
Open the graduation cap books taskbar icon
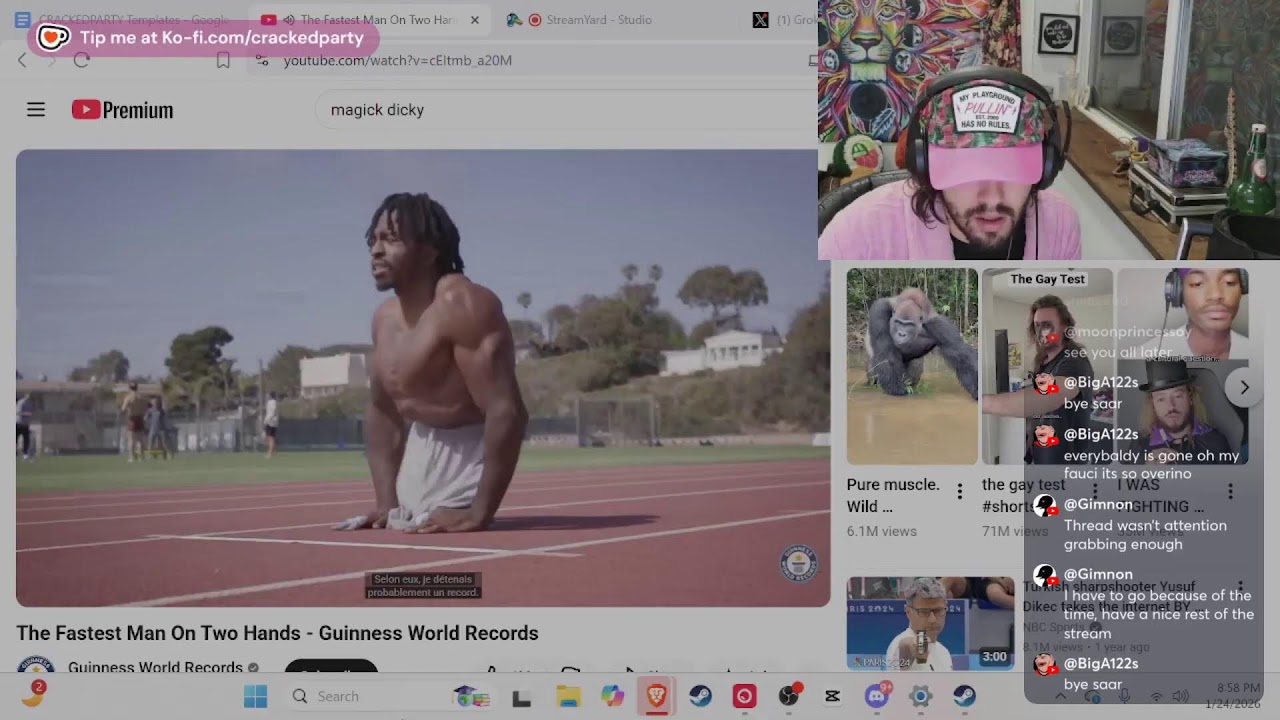pyautogui.click(x=472, y=696)
